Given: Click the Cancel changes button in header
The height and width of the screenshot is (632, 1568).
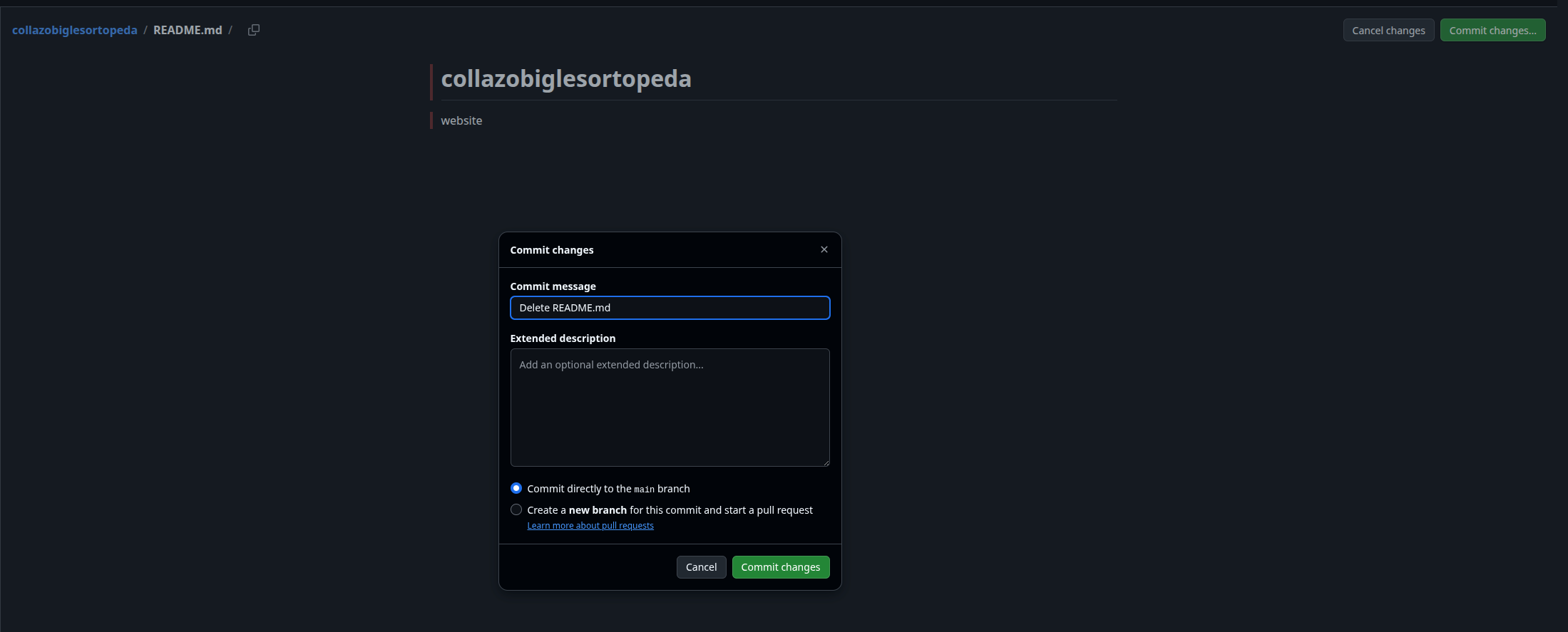Looking at the screenshot, I should [x=1388, y=31].
